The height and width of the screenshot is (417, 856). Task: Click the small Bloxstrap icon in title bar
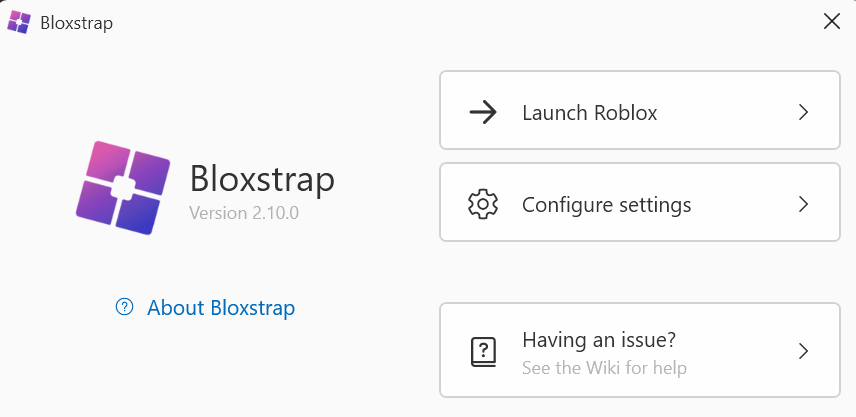[19, 22]
